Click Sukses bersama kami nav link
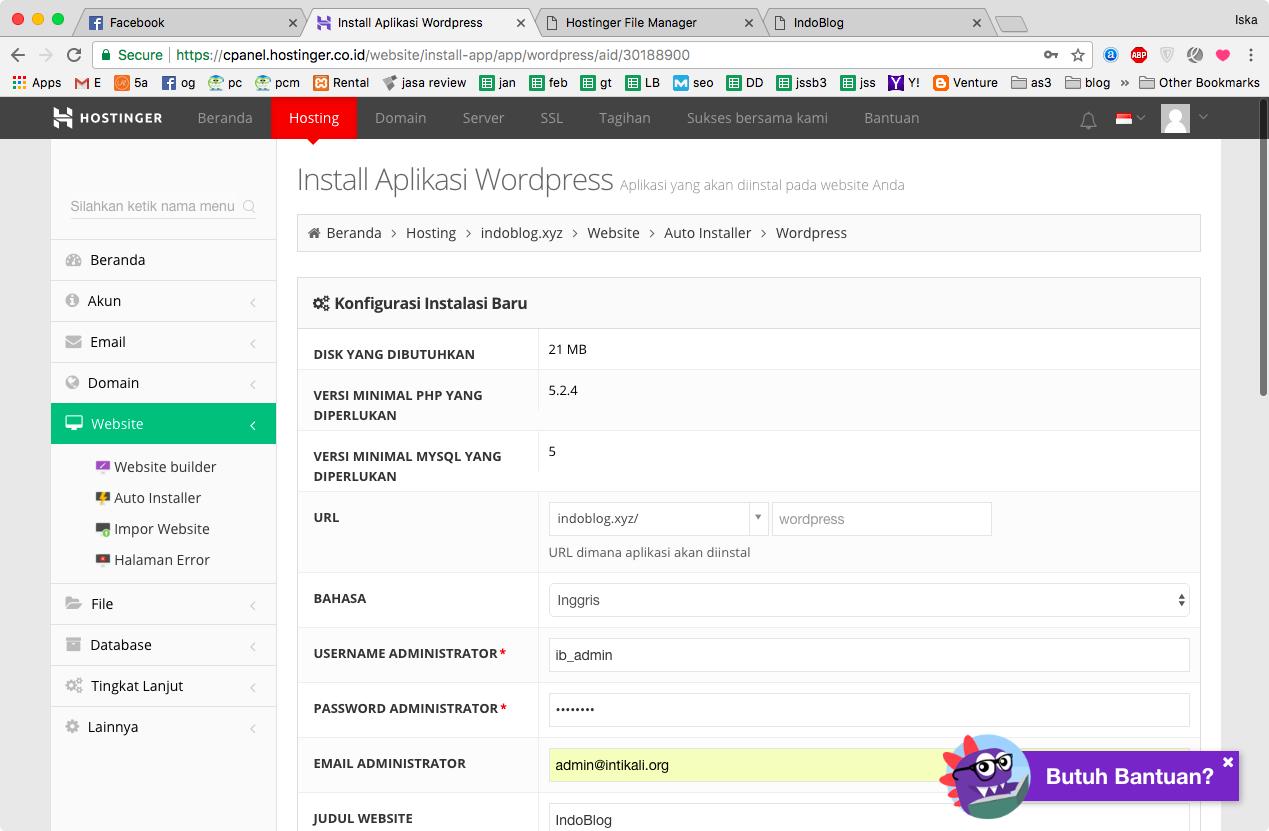This screenshot has width=1269, height=831. pyautogui.click(x=757, y=118)
